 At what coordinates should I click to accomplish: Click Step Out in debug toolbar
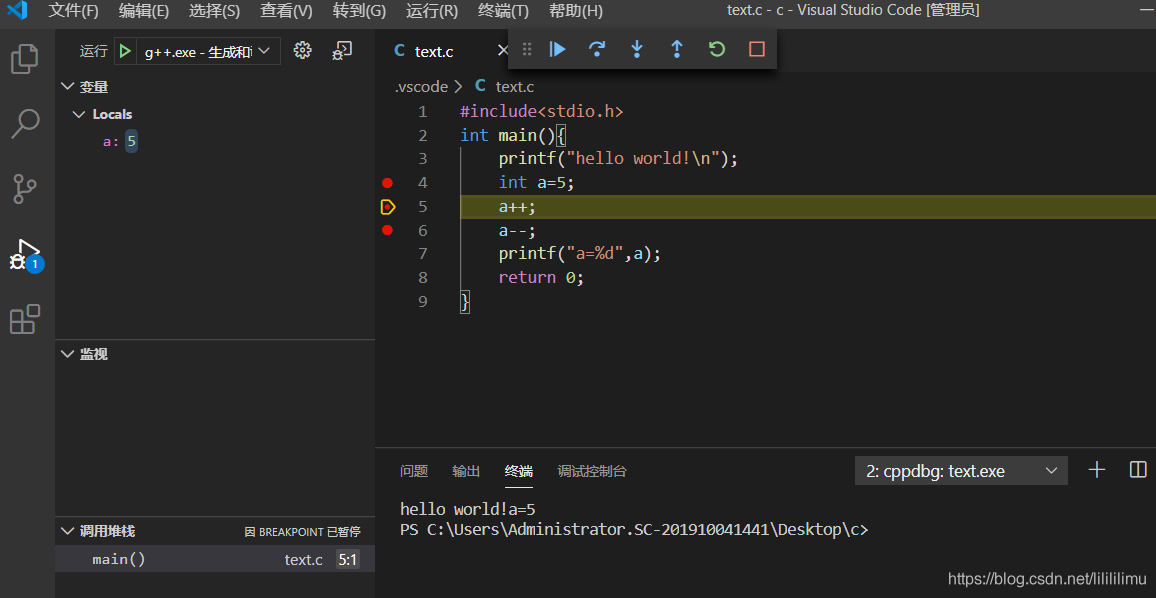(x=676, y=49)
